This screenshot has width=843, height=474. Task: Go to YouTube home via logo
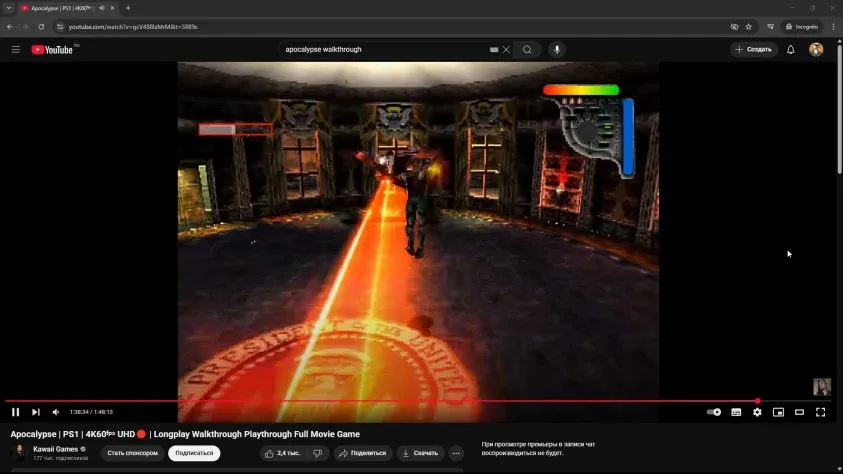pyautogui.click(x=52, y=49)
